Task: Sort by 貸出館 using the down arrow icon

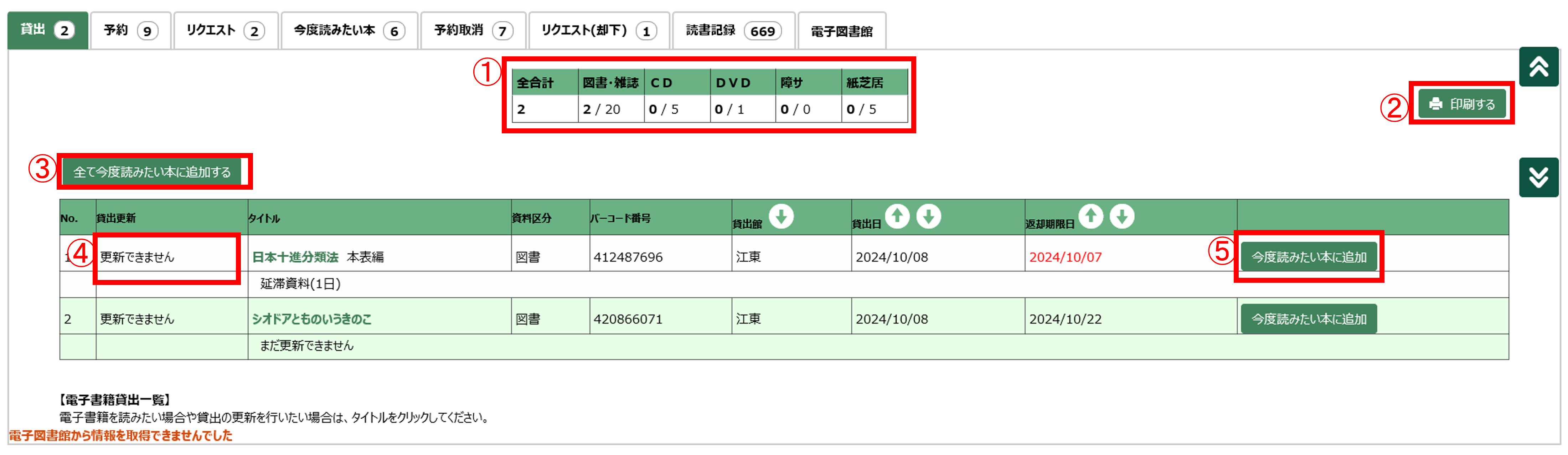Action: coord(782,216)
